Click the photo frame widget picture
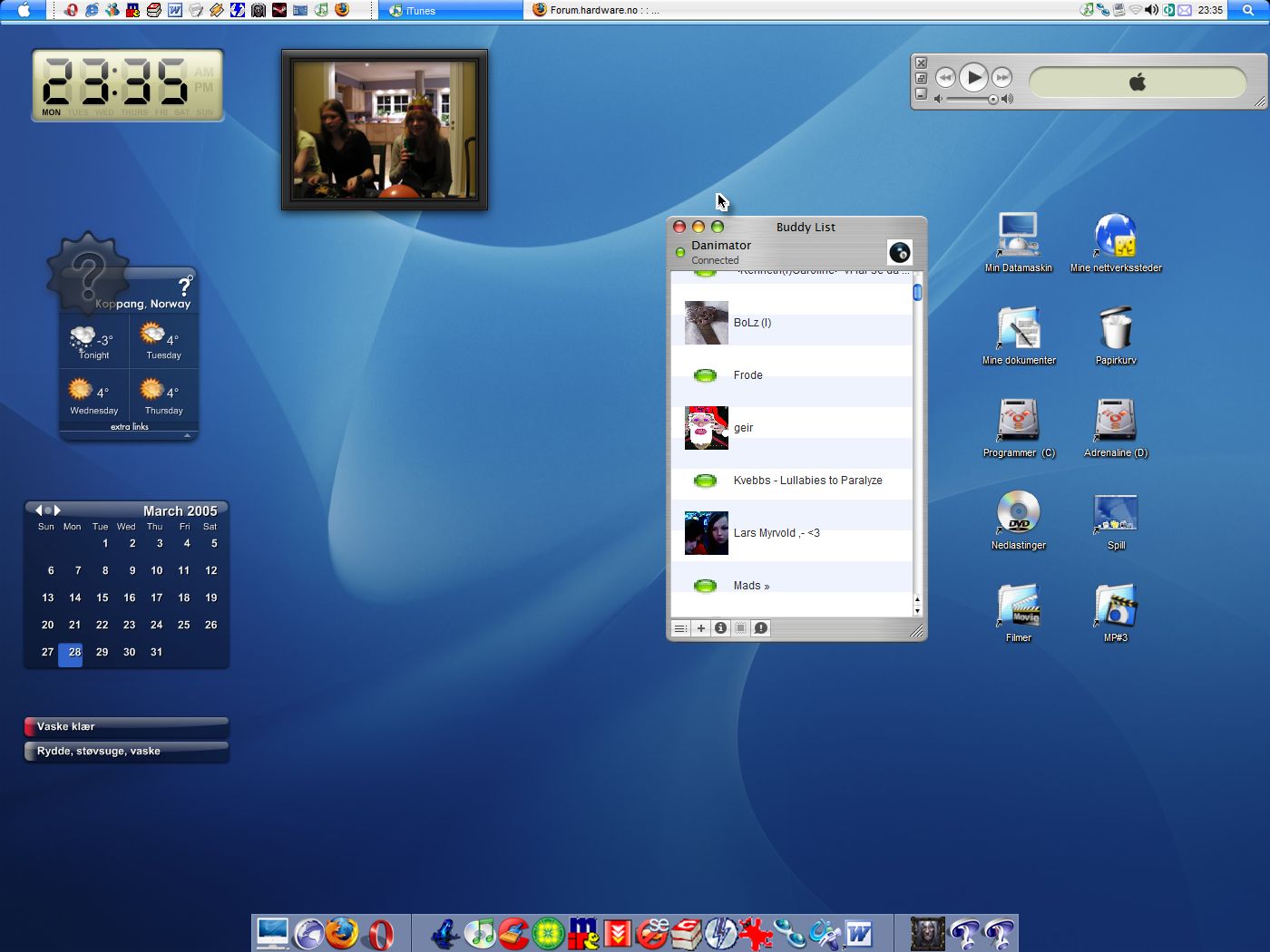 [x=385, y=130]
